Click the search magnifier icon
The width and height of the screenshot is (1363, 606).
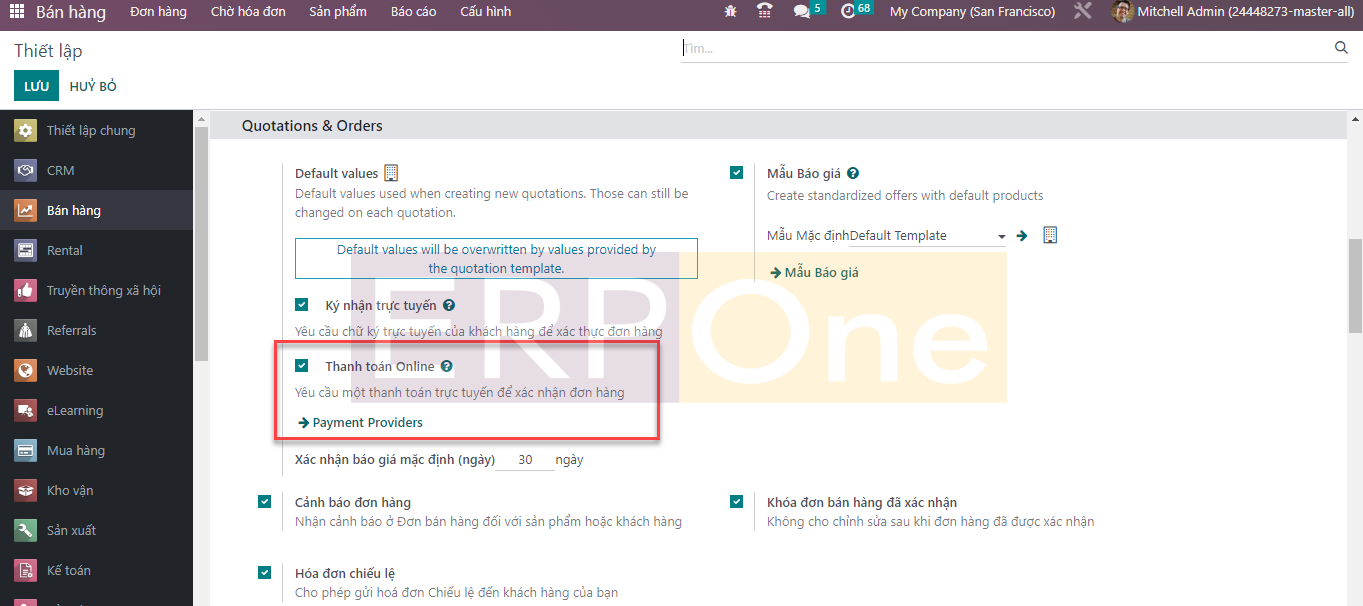tap(1341, 48)
